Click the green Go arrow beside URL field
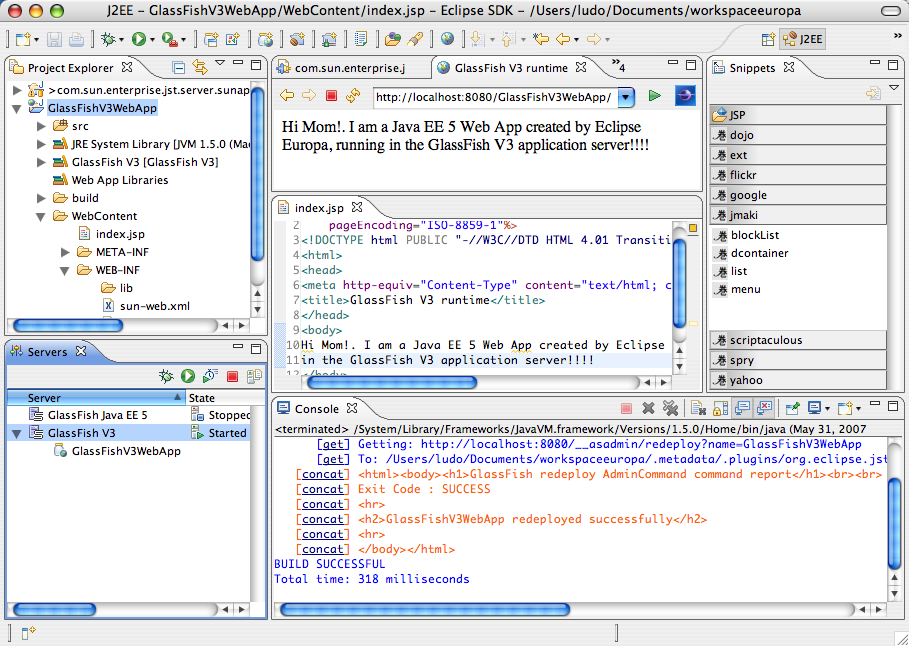This screenshot has width=909, height=646. 655,96
